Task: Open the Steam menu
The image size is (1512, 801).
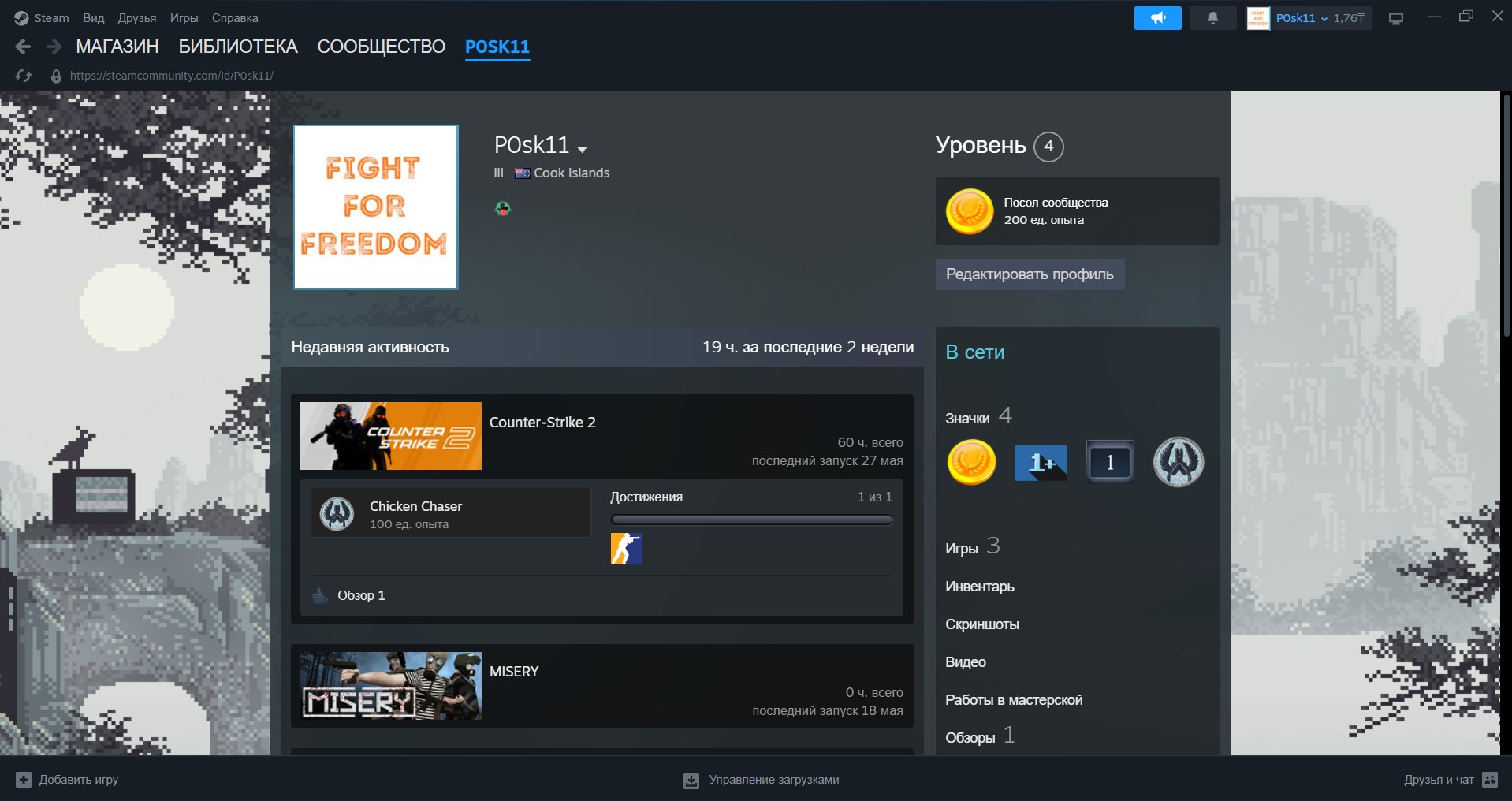Action: (51, 18)
